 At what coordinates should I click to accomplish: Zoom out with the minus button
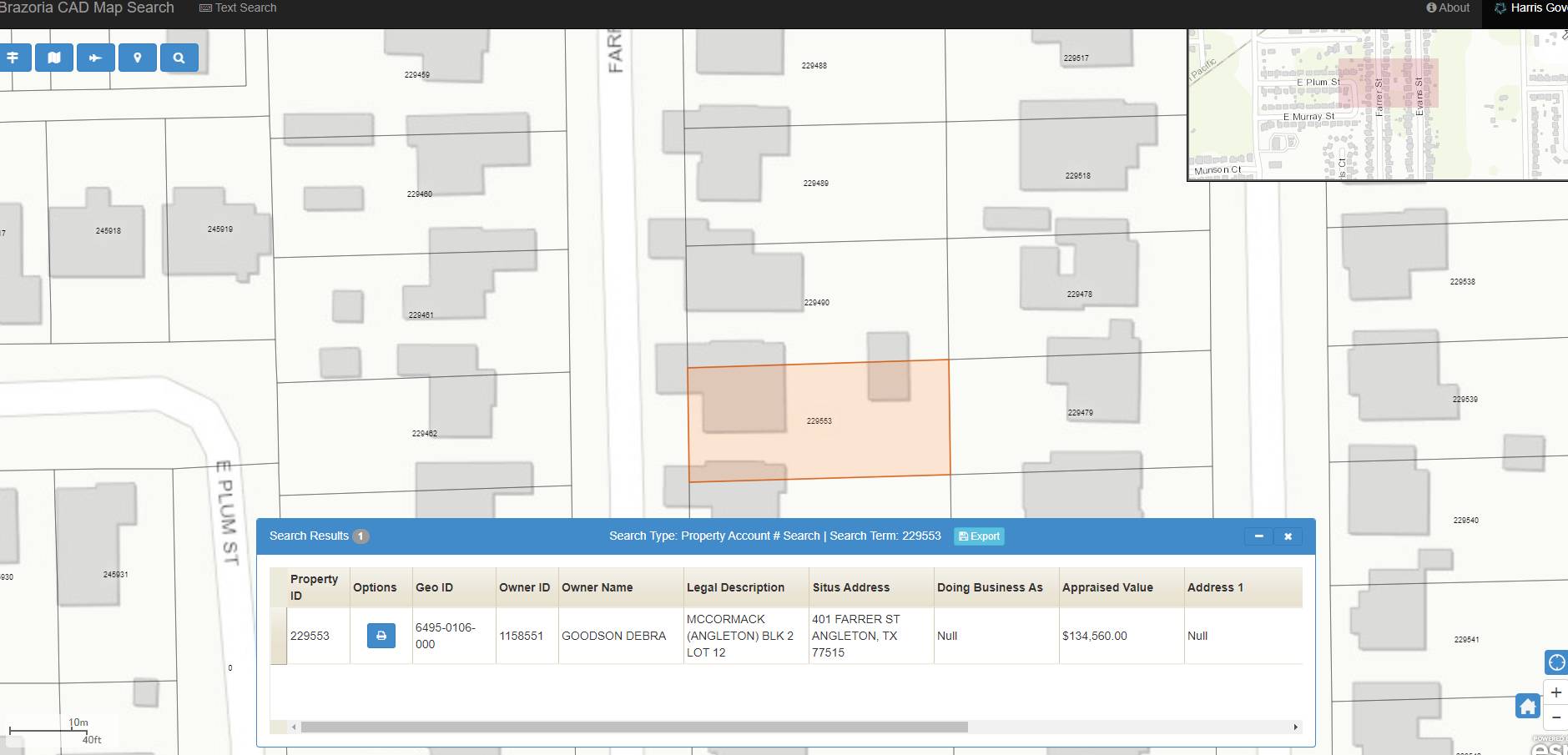point(1555,717)
